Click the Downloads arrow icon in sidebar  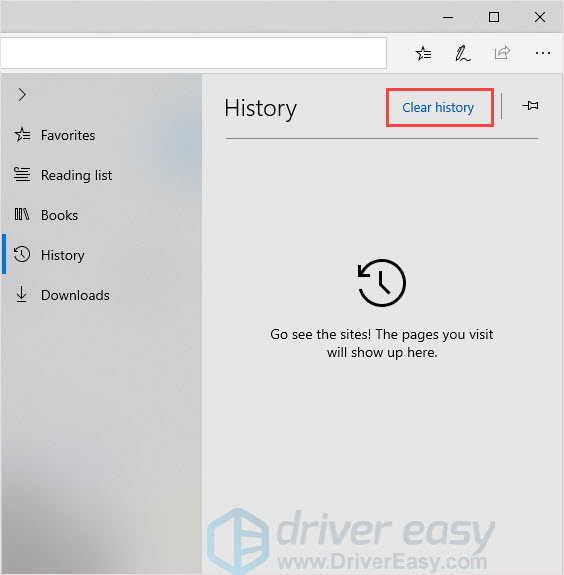pos(21,294)
